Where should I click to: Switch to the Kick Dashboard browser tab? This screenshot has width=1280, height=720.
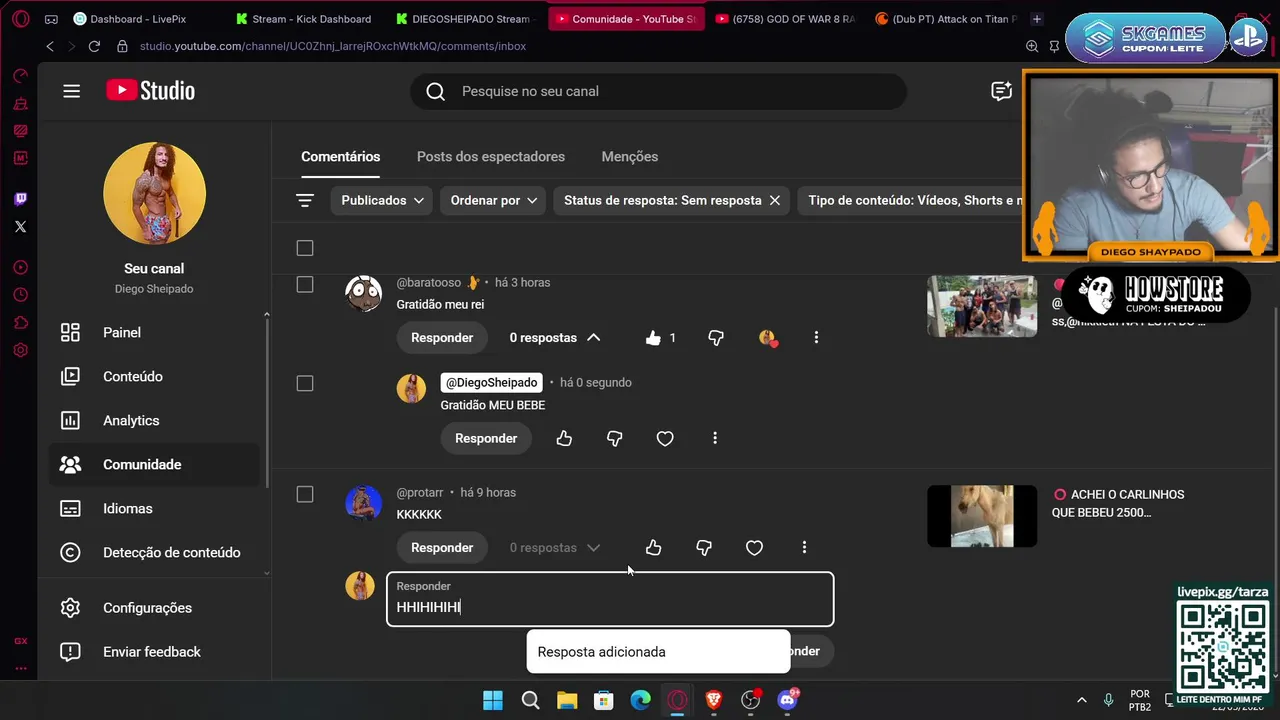[303, 19]
